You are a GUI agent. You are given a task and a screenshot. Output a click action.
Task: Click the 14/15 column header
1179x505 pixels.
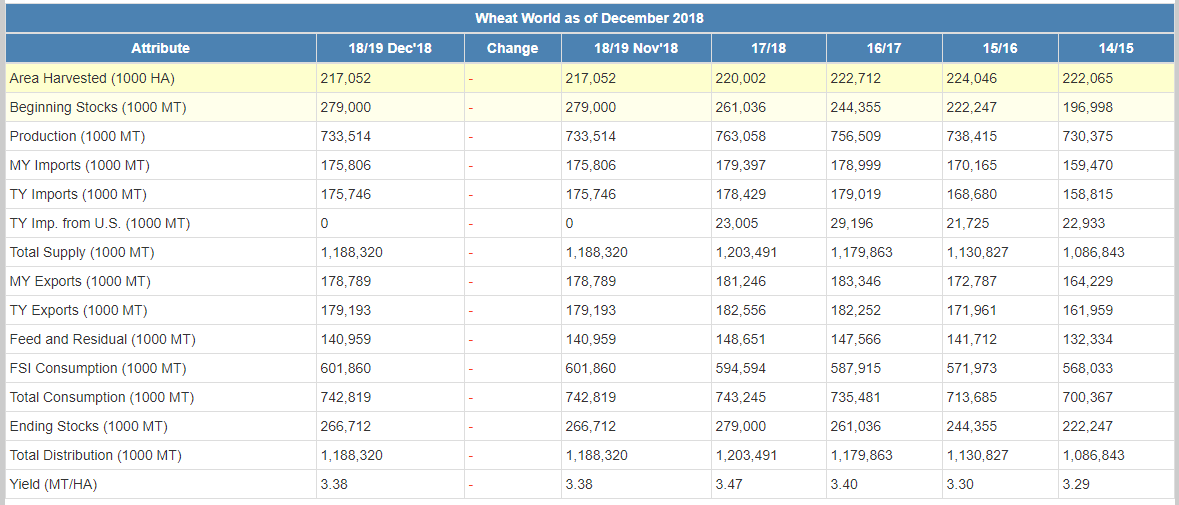click(1114, 48)
